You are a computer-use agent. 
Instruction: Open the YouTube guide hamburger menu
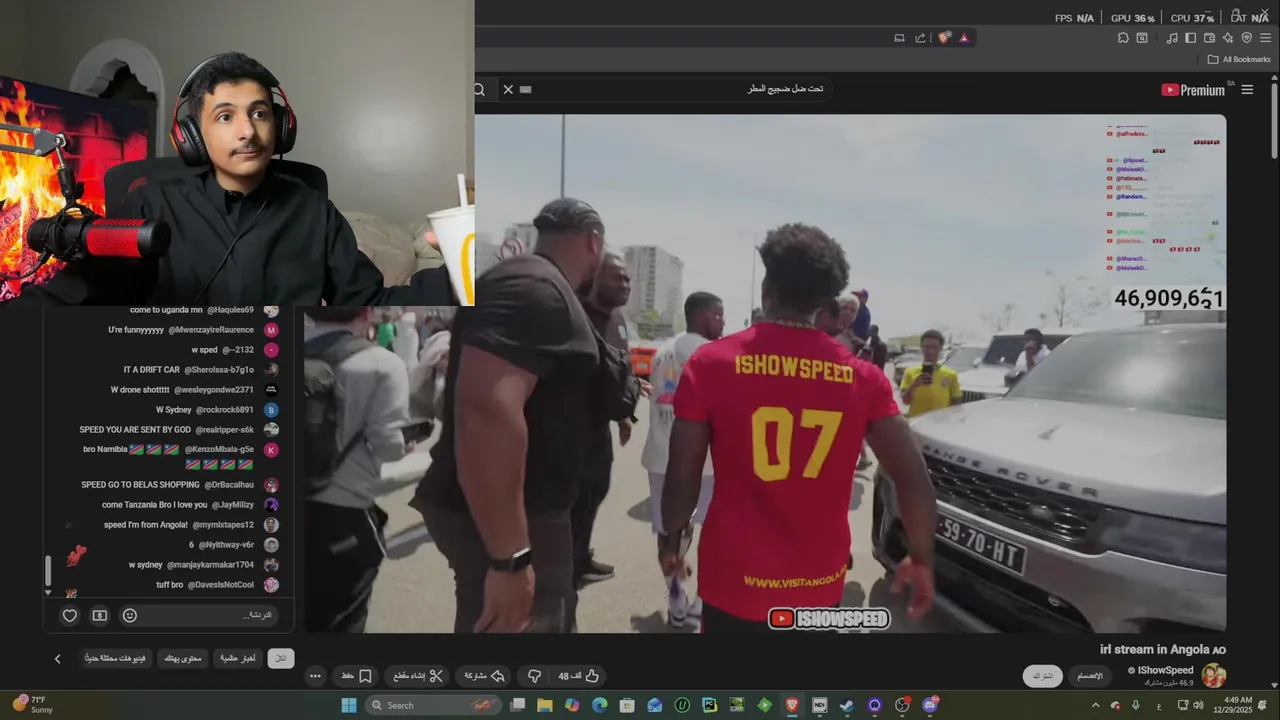(1247, 90)
